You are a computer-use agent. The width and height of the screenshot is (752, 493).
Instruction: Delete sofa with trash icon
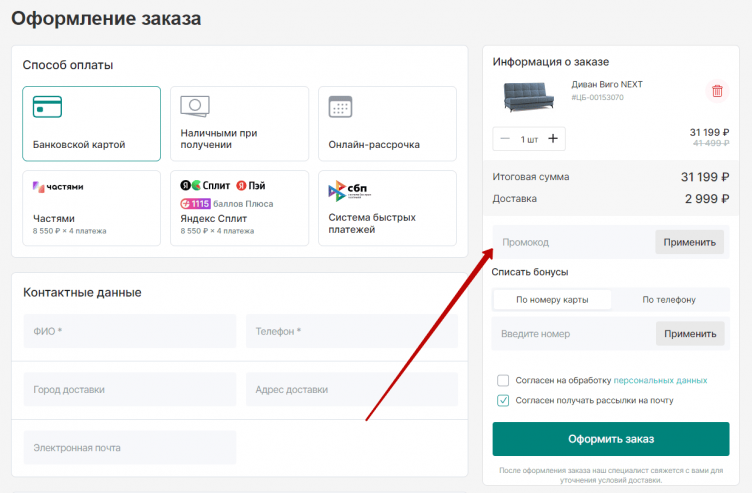tap(717, 91)
